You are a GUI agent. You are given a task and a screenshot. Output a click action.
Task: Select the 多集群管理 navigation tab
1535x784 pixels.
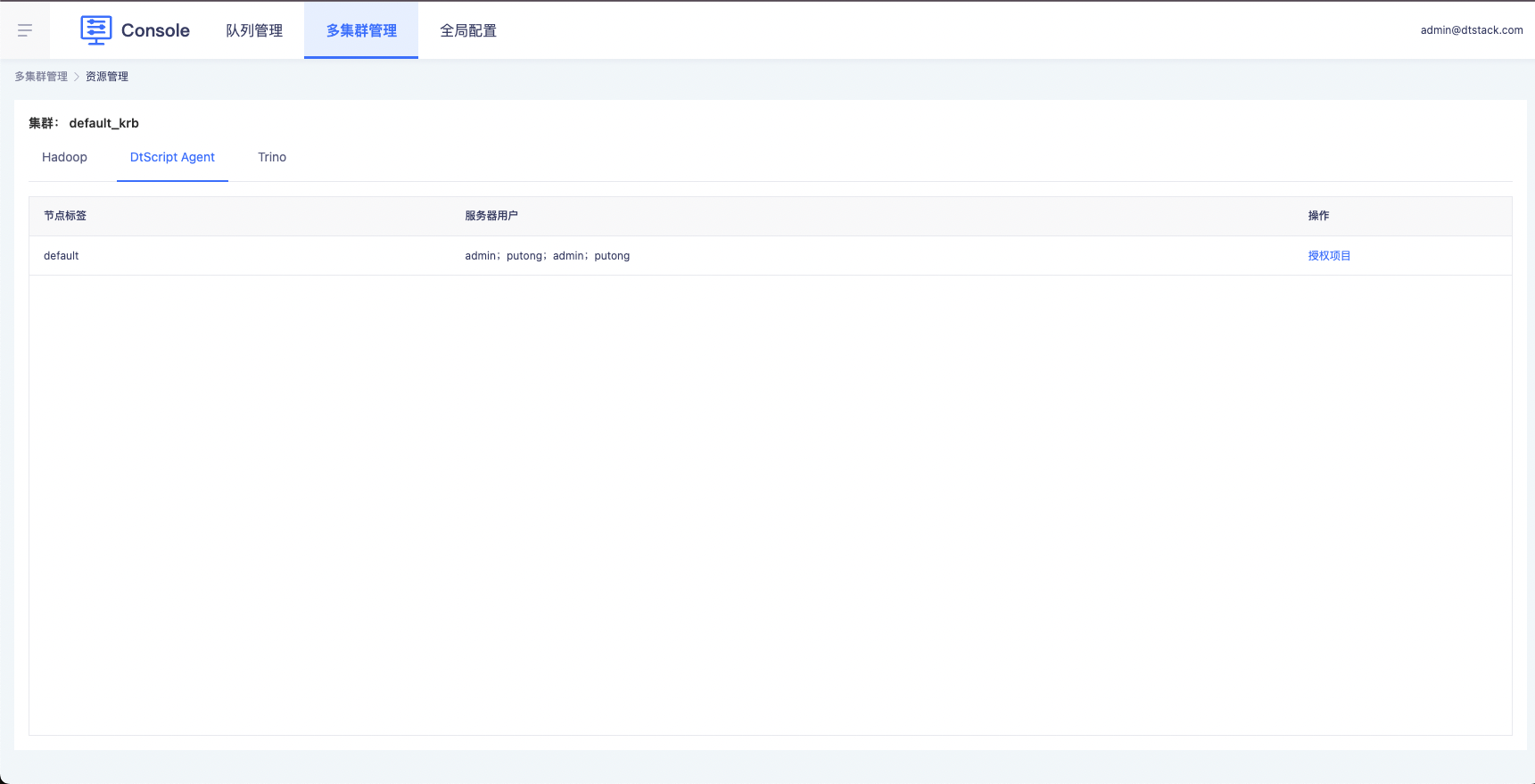[x=361, y=30]
